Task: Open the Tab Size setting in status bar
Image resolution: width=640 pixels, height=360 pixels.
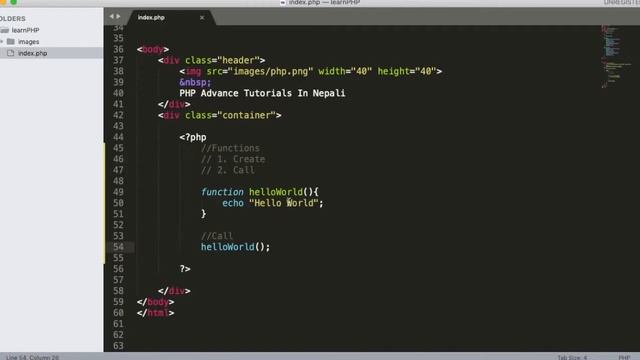Action: pyautogui.click(x=572, y=357)
